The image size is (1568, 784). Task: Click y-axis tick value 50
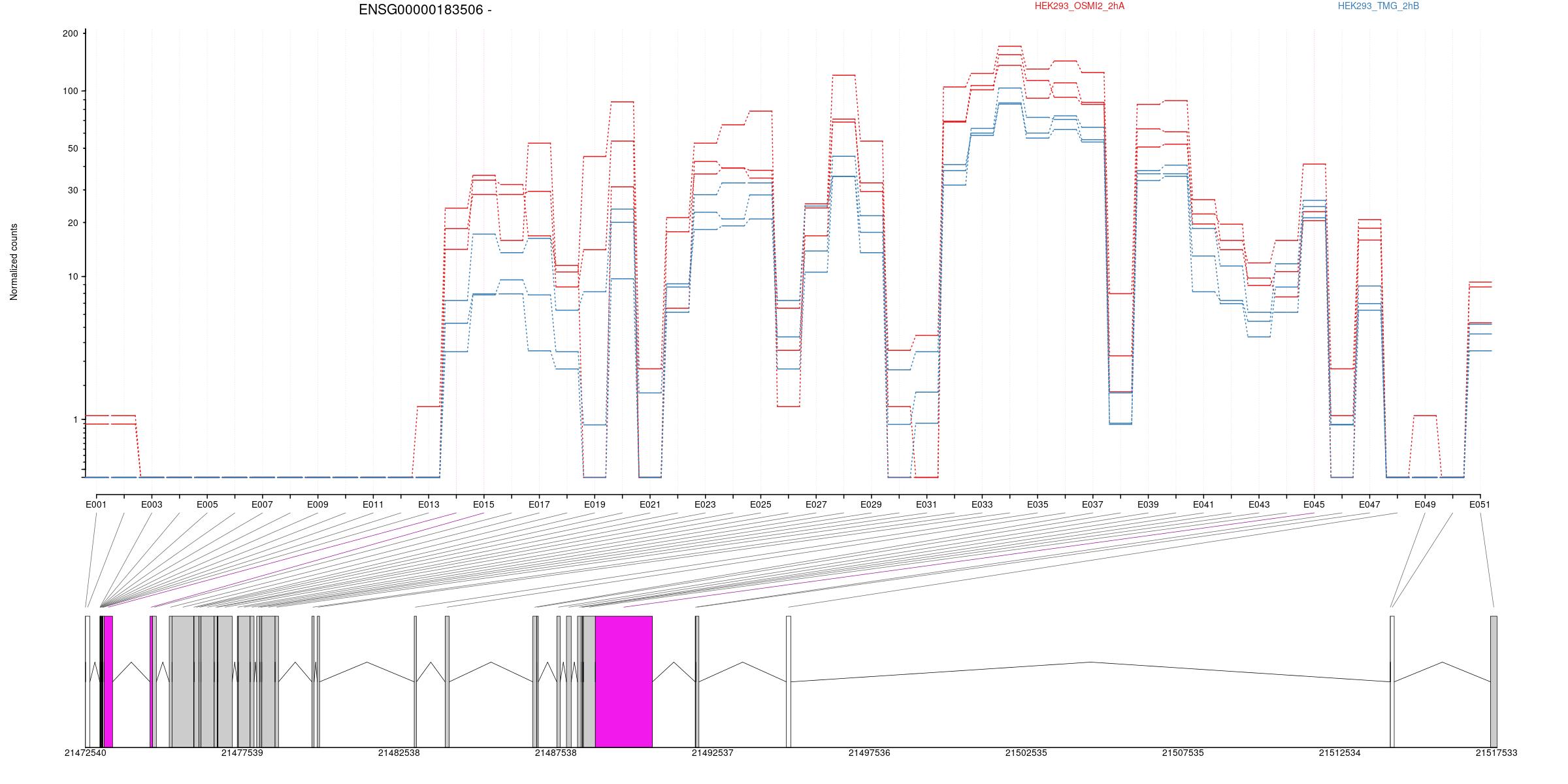[x=73, y=148]
